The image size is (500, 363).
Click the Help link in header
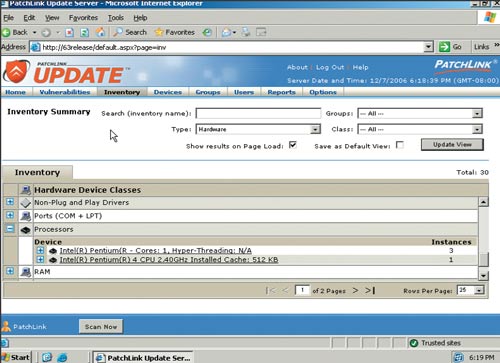point(360,67)
